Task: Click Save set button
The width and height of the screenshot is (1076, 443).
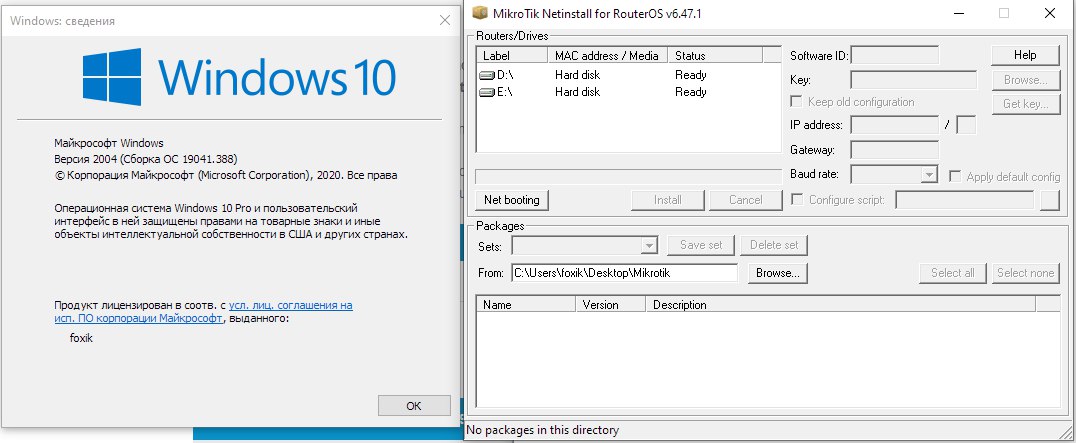Action: [700, 245]
